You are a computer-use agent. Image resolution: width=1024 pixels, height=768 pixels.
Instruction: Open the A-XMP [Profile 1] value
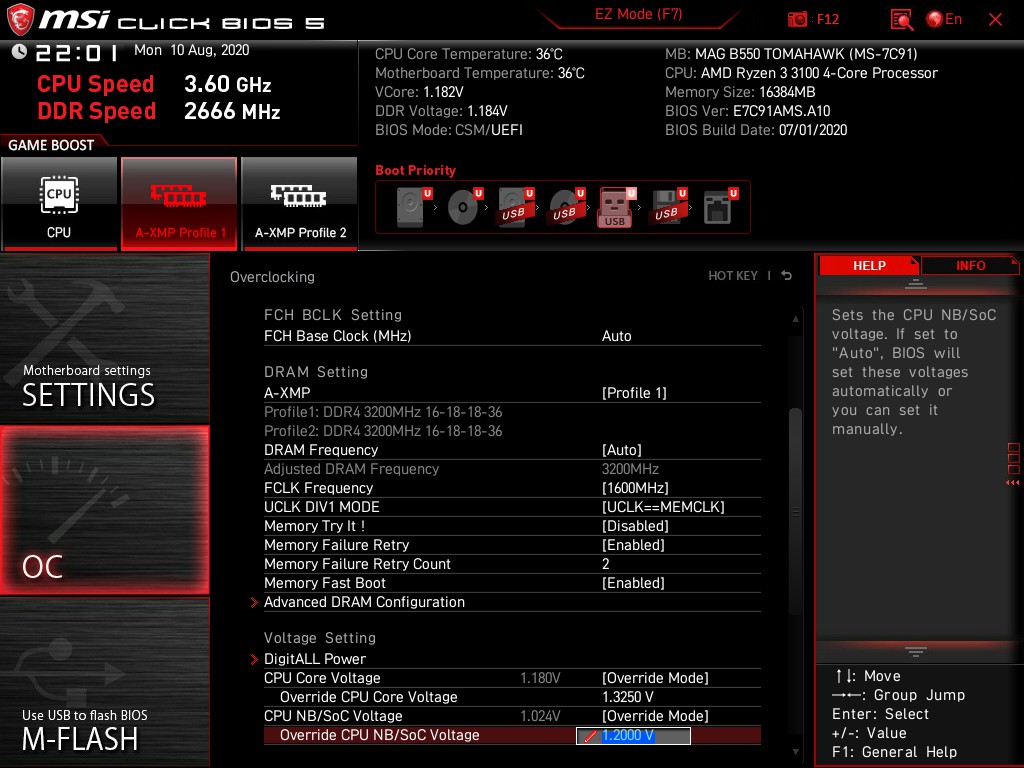(x=634, y=393)
